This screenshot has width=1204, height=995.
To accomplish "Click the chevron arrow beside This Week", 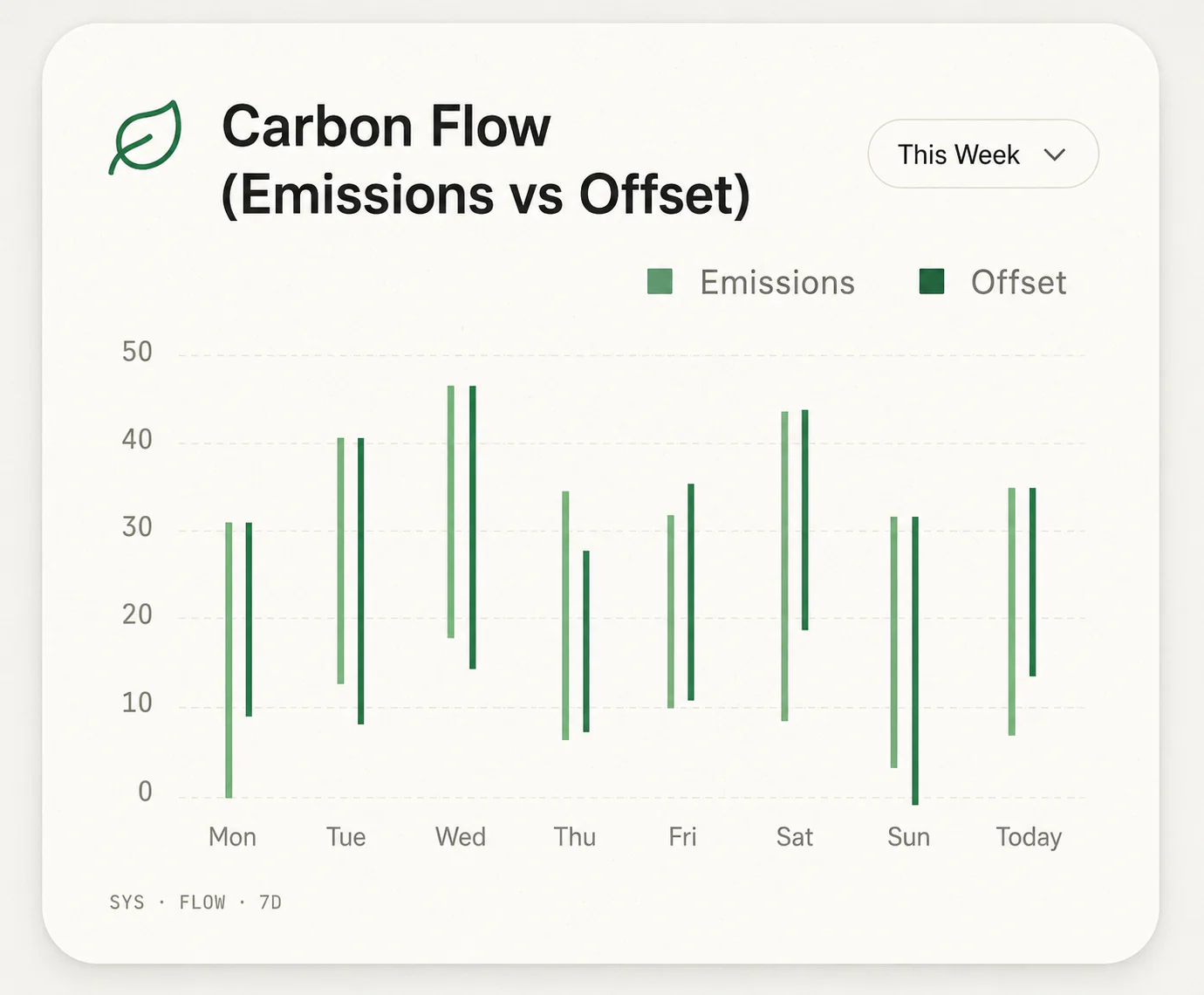I will coord(1055,154).
